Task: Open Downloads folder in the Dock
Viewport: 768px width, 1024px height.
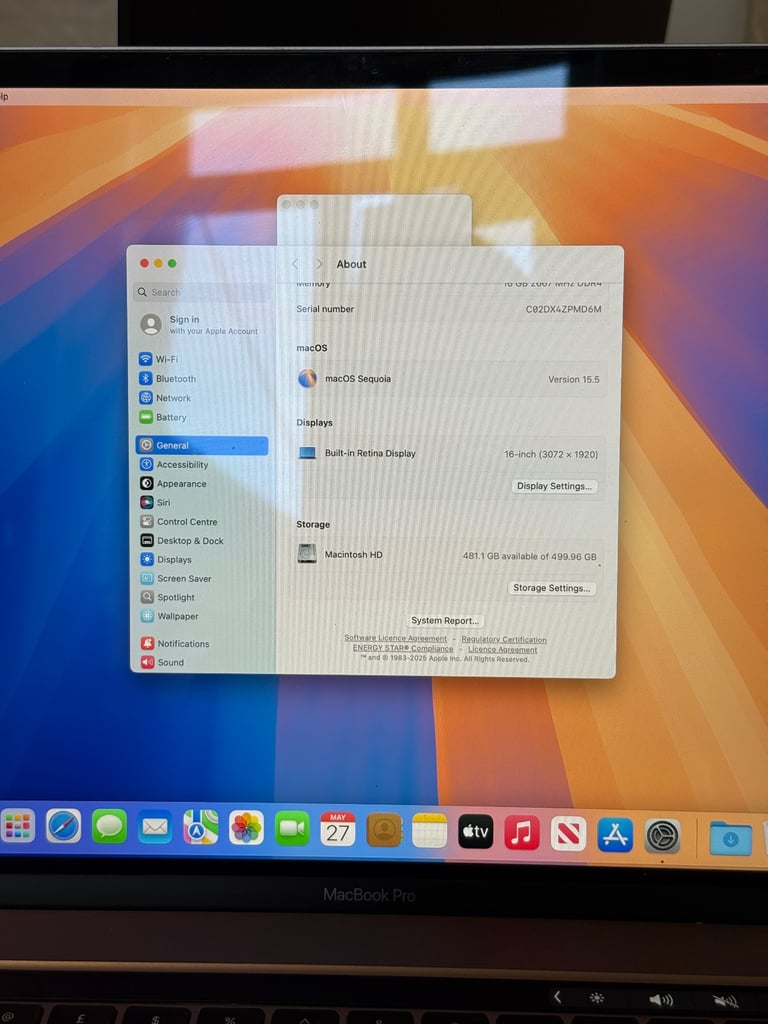Action: (x=730, y=839)
